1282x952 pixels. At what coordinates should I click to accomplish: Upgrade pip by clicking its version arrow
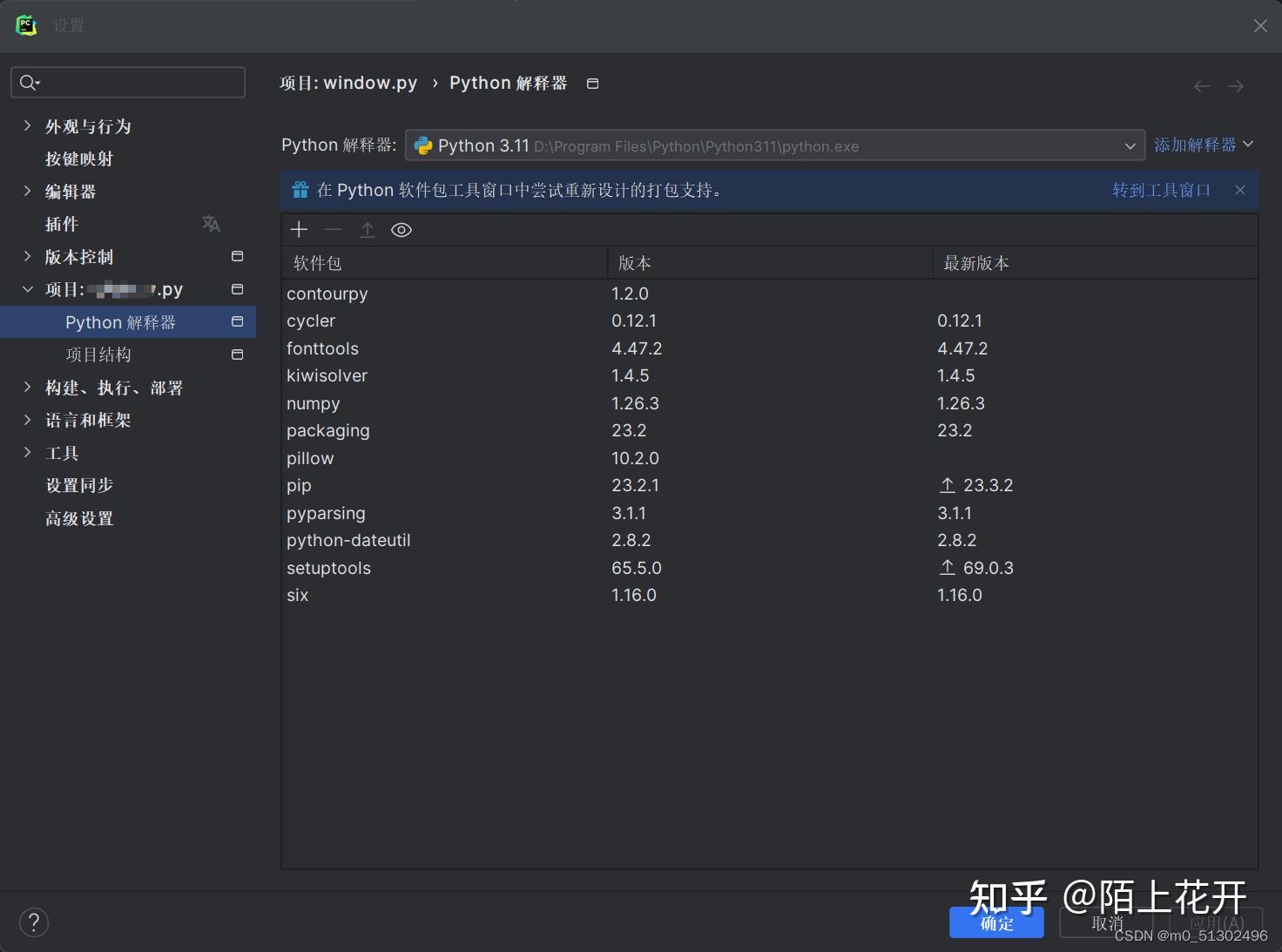(947, 485)
